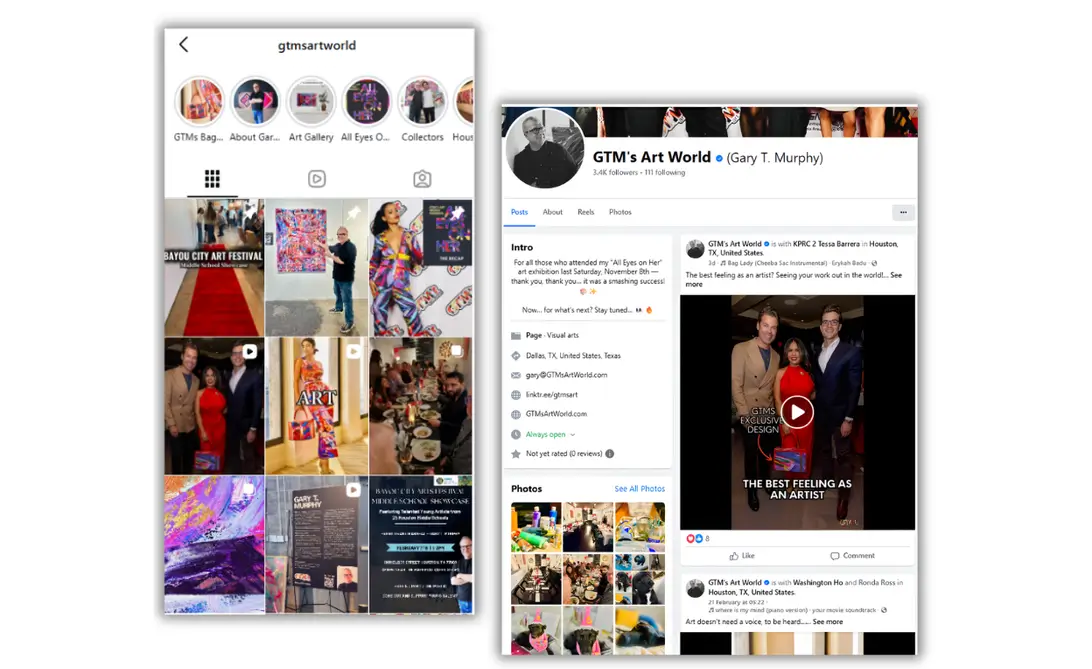This screenshot has width=1092, height=669.
Task: Open the GTMs Bag story highlight
Action: click(199, 102)
